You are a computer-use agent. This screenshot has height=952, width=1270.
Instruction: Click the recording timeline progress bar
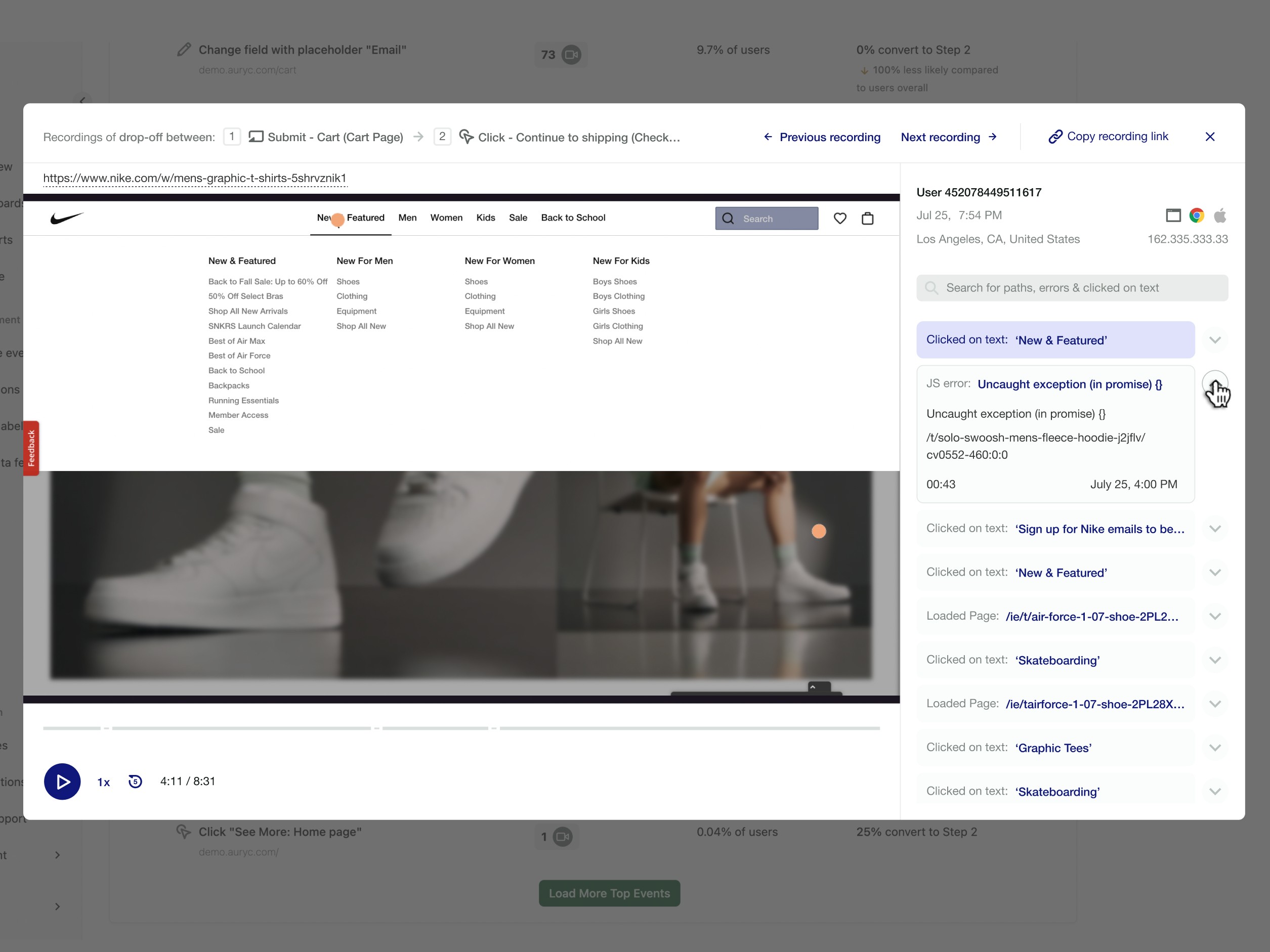coord(460,727)
